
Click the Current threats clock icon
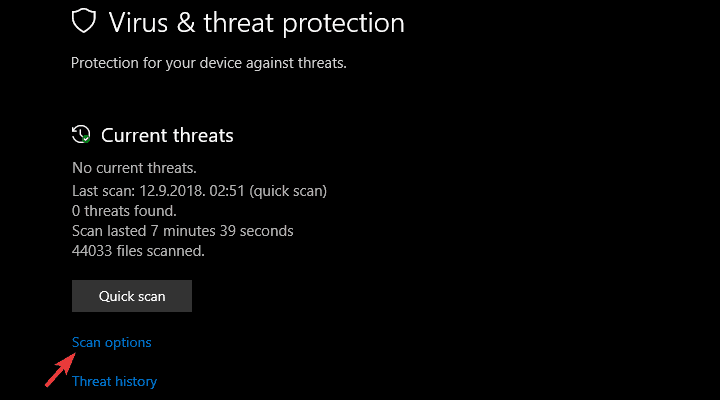pyautogui.click(x=81, y=134)
